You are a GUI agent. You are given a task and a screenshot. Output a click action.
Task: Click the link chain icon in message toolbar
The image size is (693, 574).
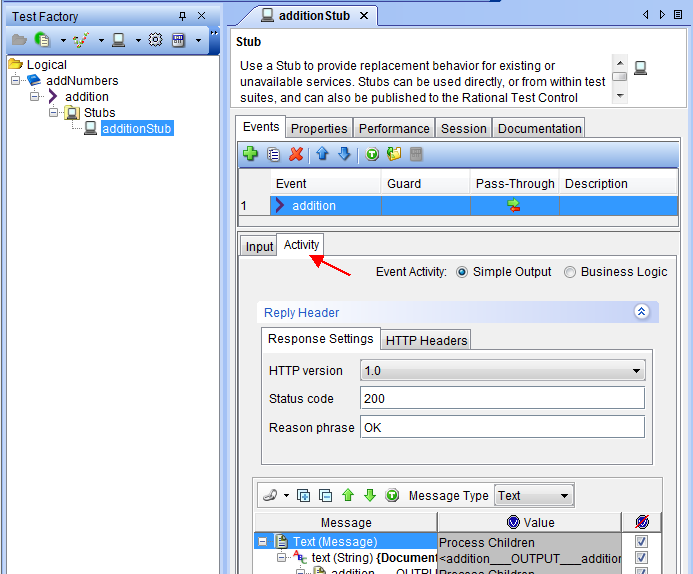click(270, 495)
